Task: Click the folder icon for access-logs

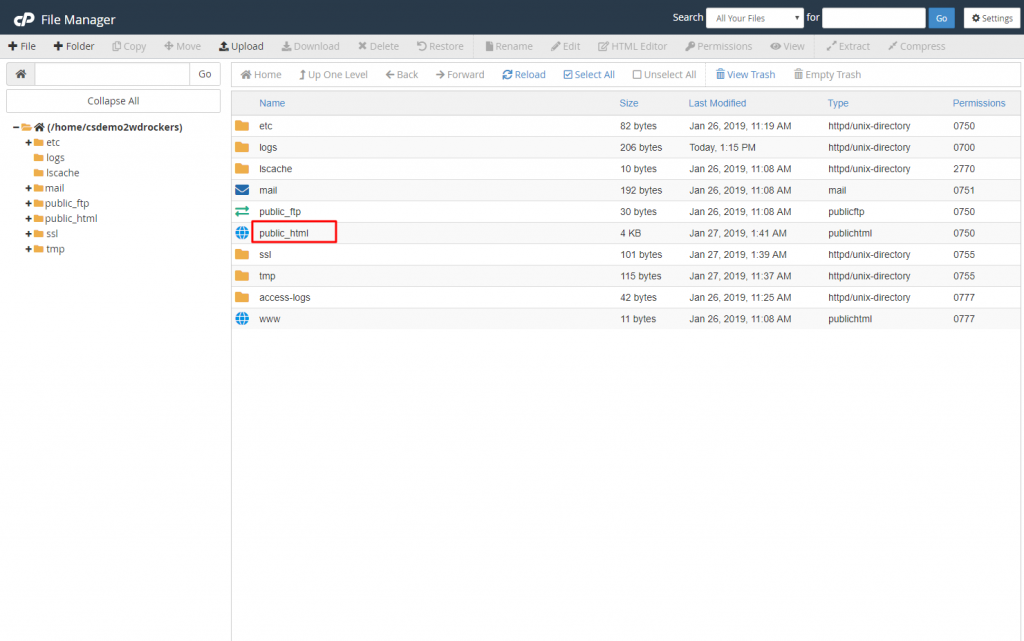Action: (241, 297)
